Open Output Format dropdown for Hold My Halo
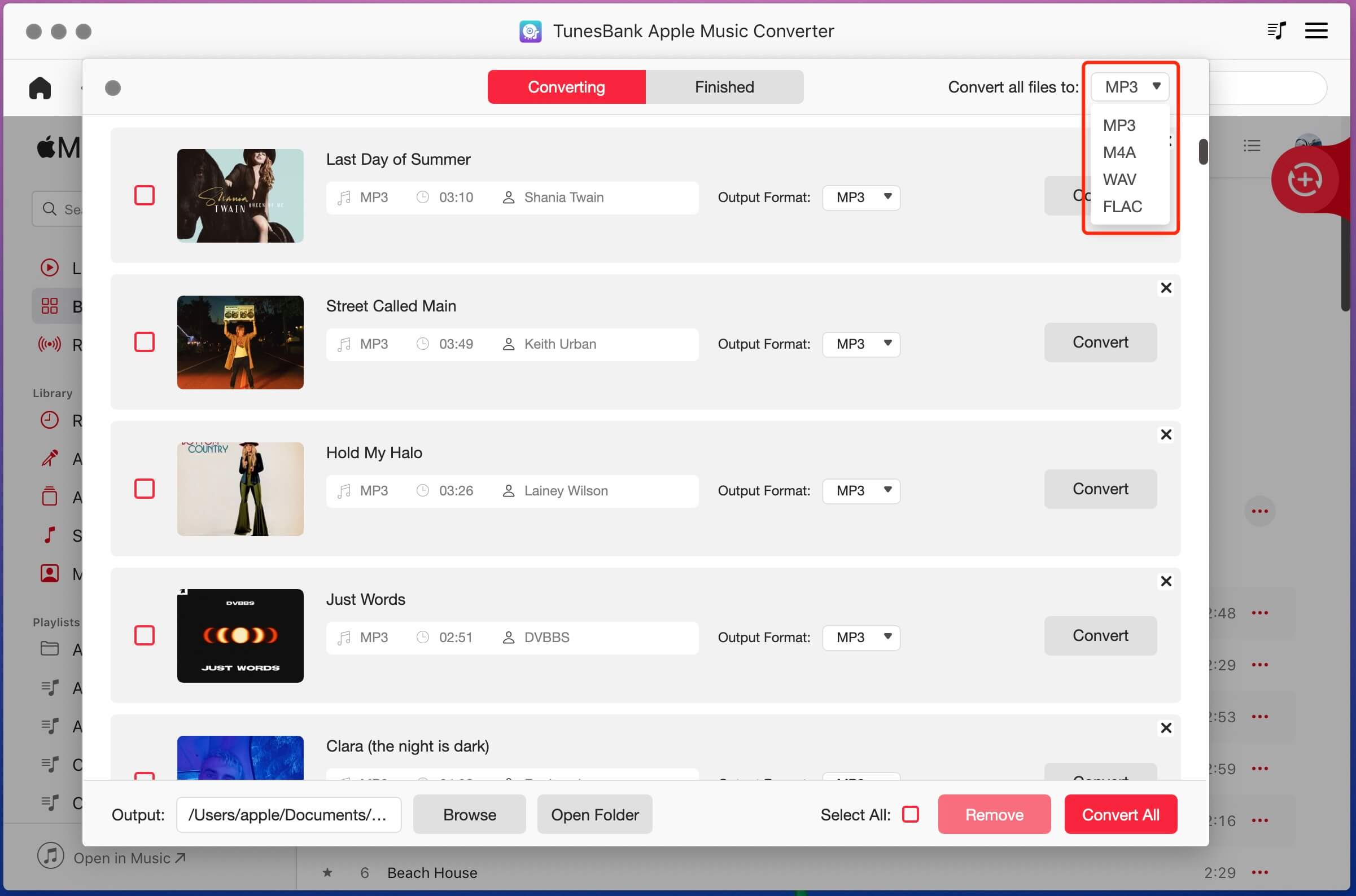The height and width of the screenshot is (896, 1356). (x=861, y=491)
